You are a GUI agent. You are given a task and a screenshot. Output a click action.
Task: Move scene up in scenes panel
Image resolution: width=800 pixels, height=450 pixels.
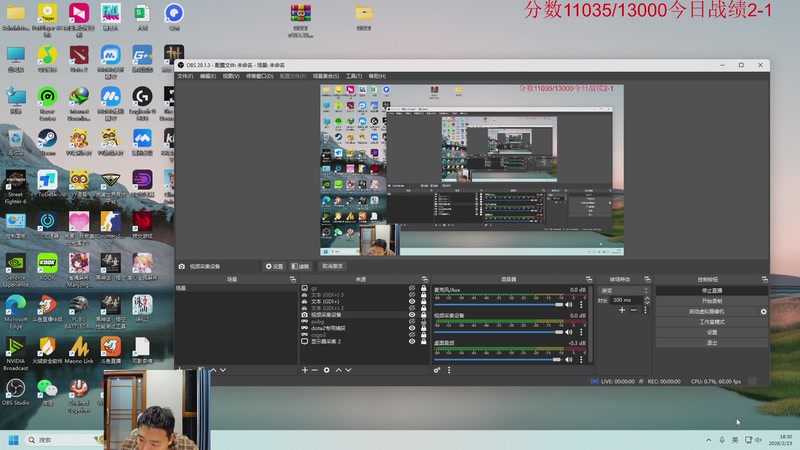[213, 370]
